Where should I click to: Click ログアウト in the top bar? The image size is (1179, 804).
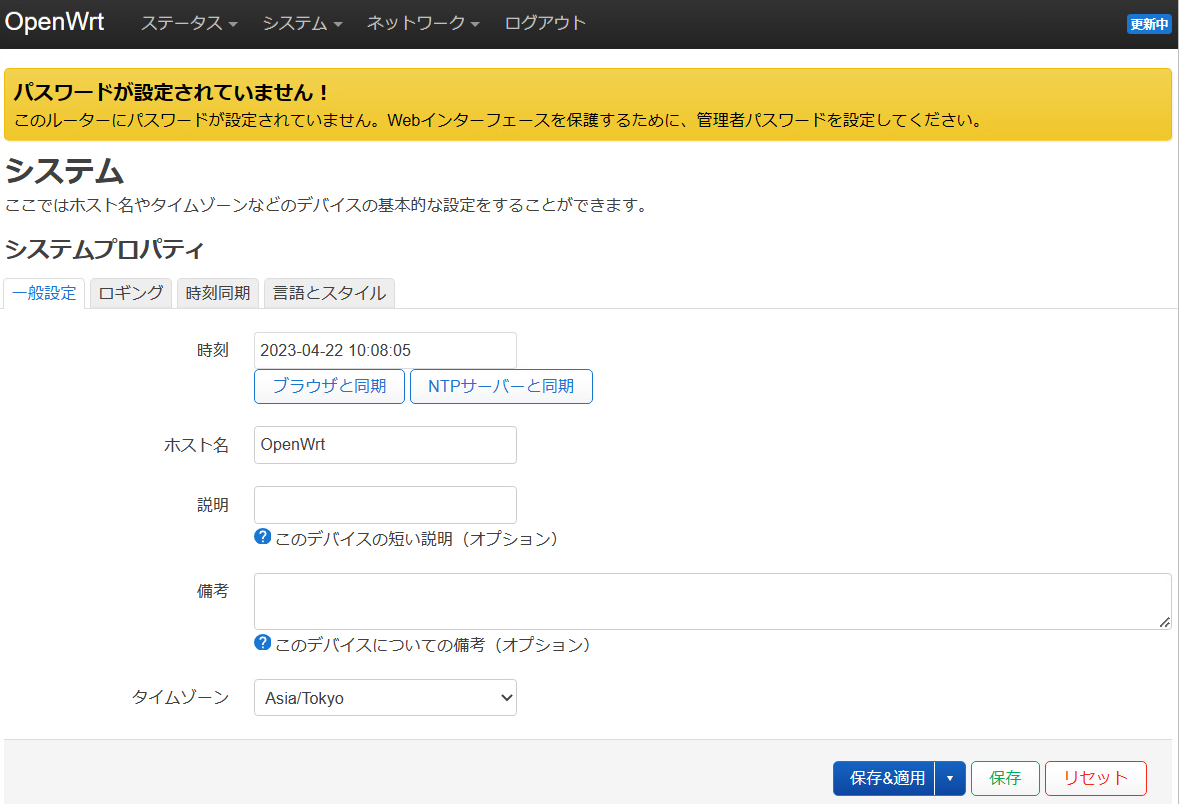(x=545, y=23)
